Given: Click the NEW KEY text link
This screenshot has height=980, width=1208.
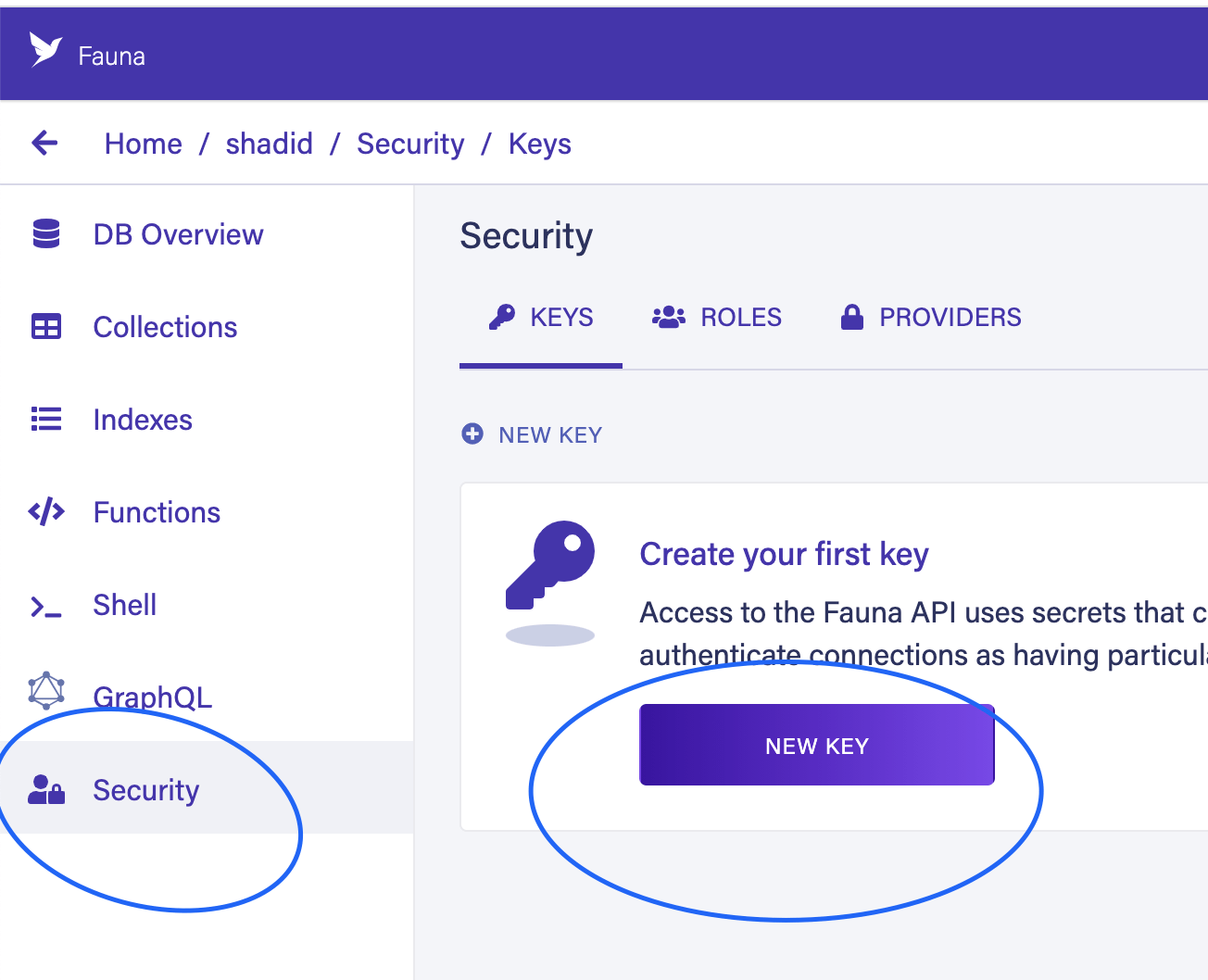Looking at the screenshot, I should pyautogui.click(x=550, y=435).
